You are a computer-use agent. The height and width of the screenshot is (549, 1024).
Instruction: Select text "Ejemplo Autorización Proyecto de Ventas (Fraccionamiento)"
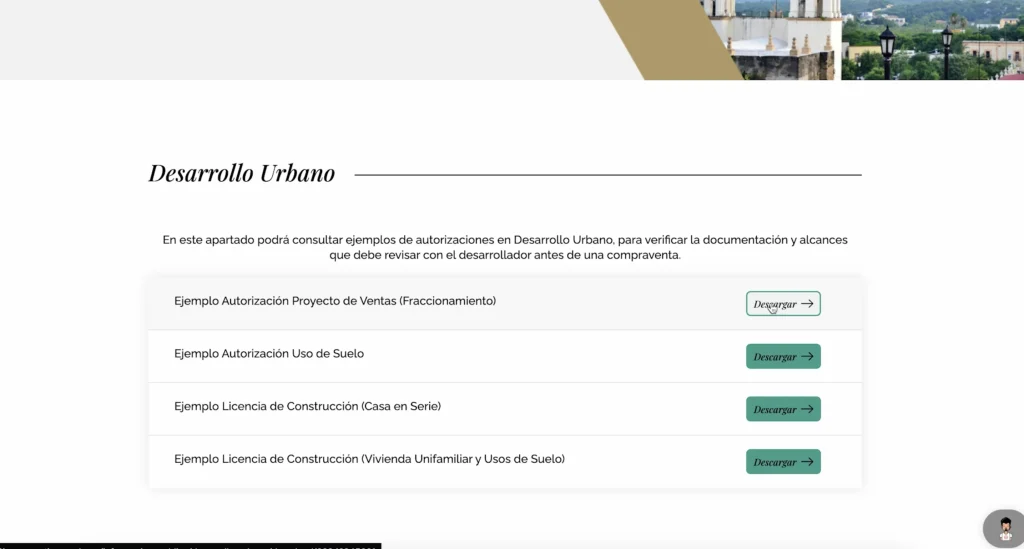(x=335, y=301)
